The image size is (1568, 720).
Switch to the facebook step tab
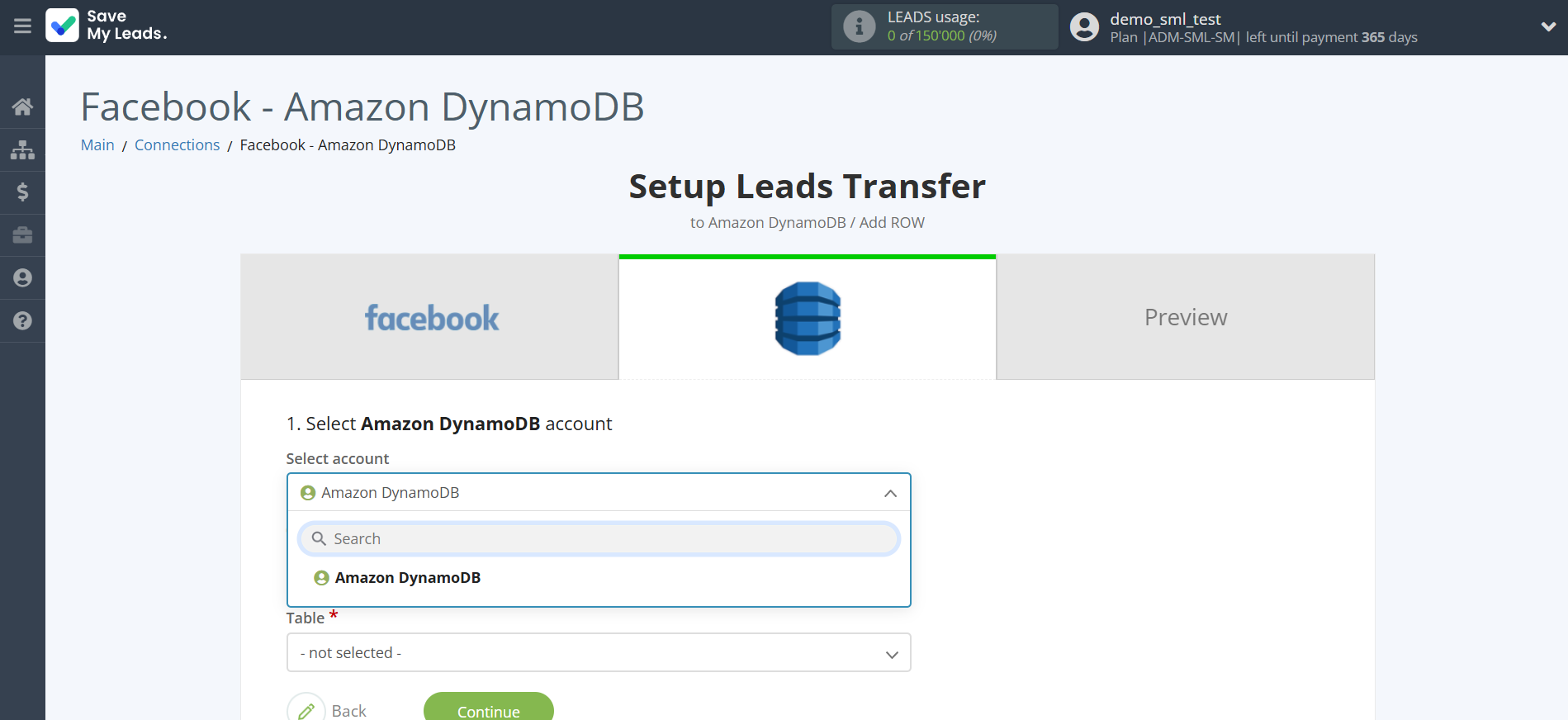[x=430, y=318]
